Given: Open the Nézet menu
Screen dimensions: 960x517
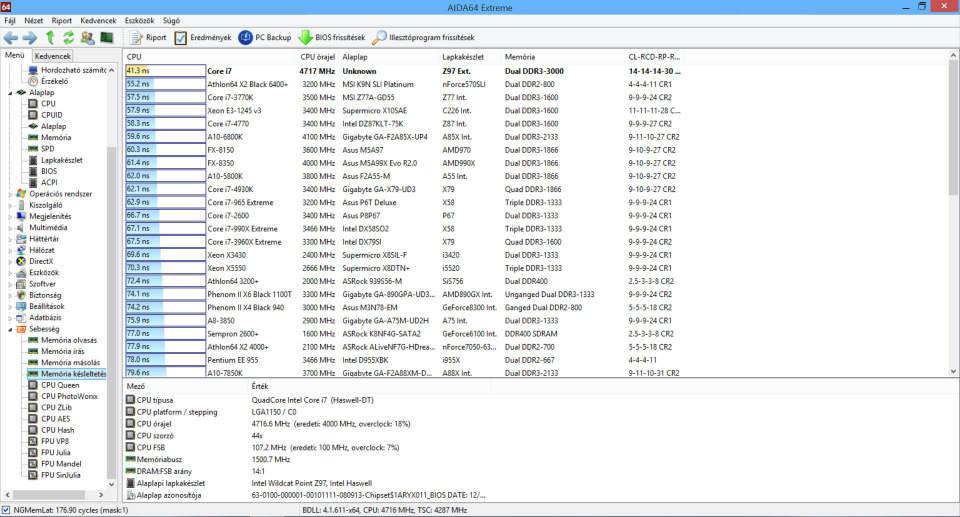Looking at the screenshot, I should pos(34,20).
